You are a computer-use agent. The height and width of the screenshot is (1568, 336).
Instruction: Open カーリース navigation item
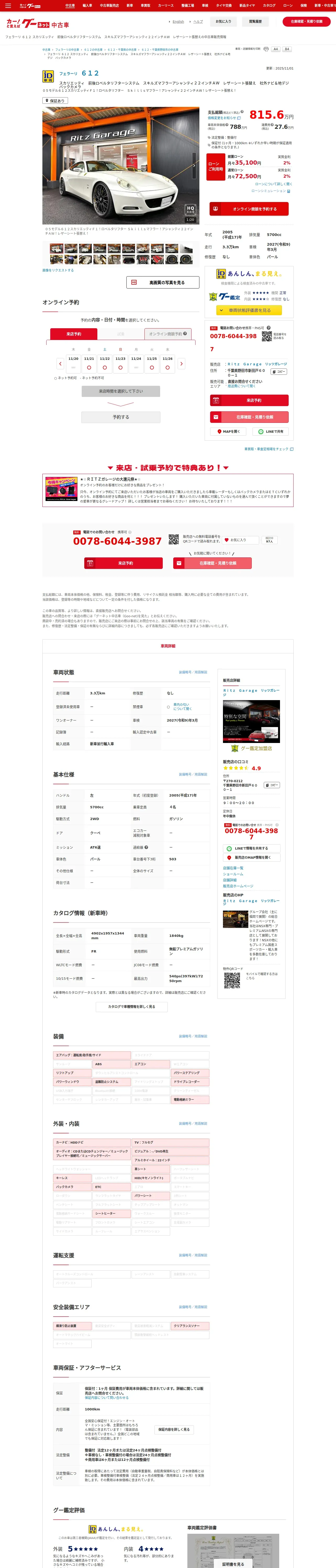(x=166, y=5)
